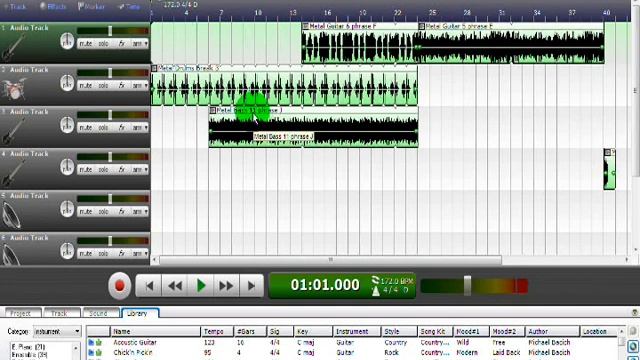
Task: Click the Marker button in the top toolbar
Action: [91, 7]
